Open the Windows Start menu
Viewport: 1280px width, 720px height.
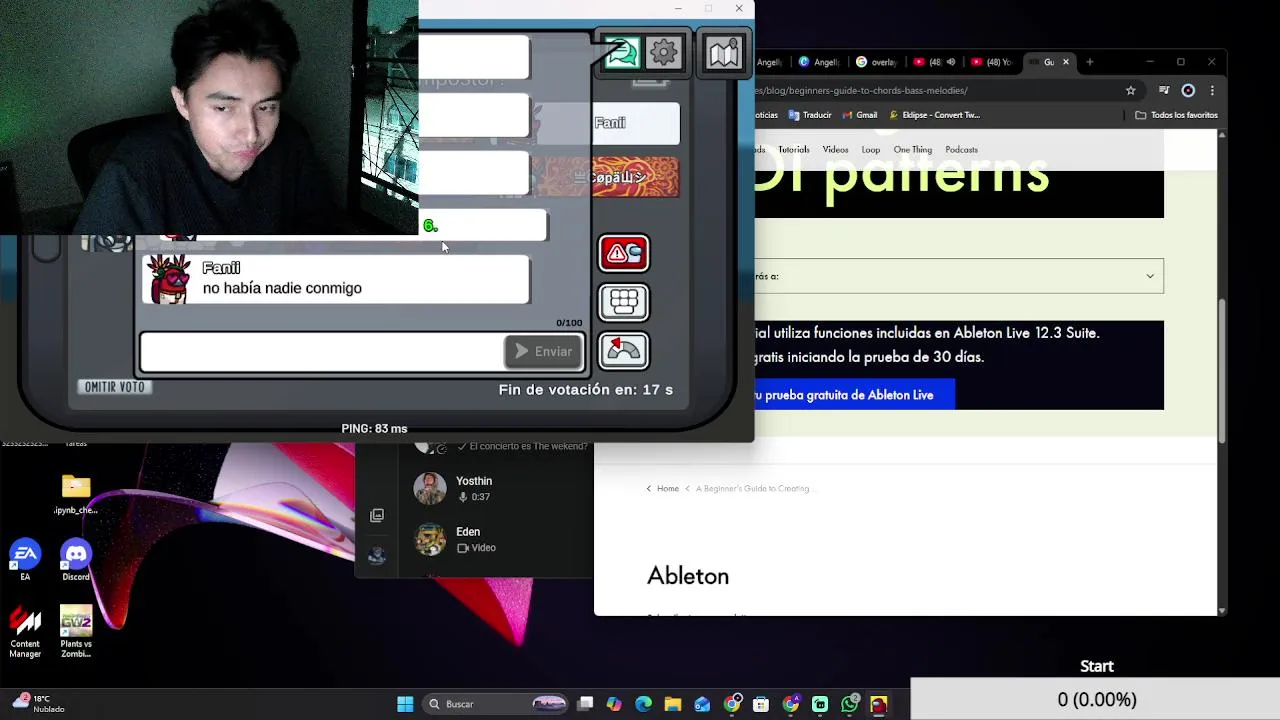click(405, 704)
